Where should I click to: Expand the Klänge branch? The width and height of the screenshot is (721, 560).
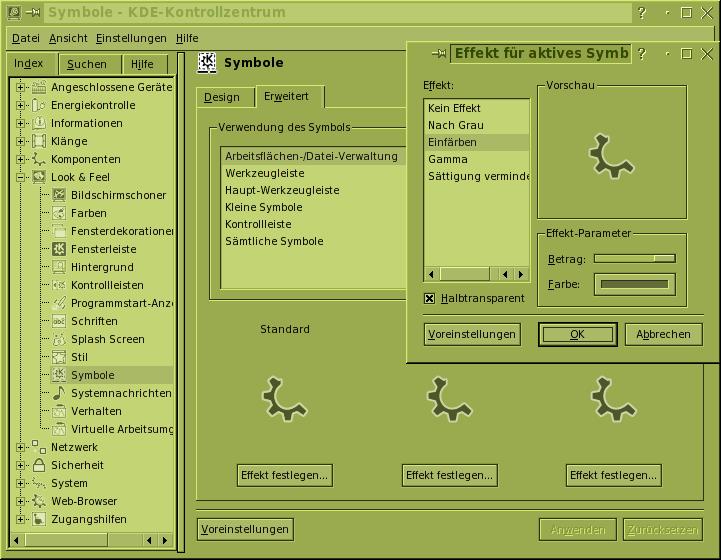tap(20, 141)
